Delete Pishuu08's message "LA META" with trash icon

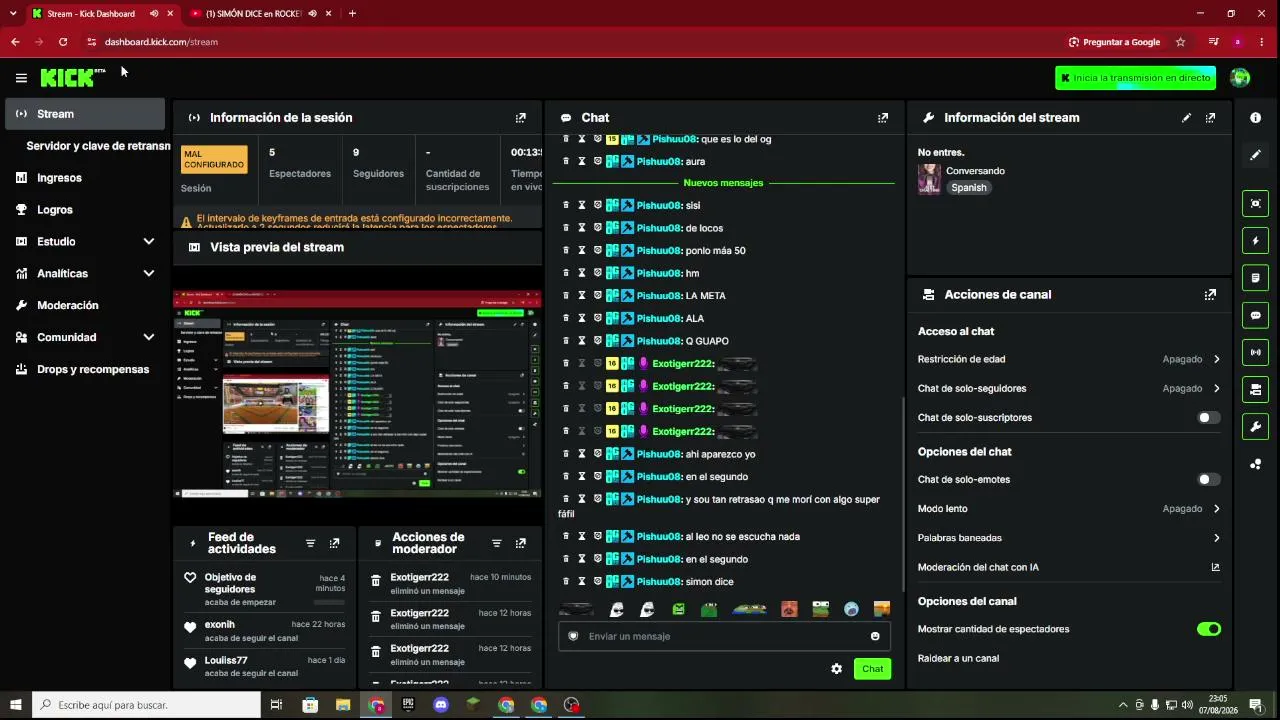pos(565,295)
